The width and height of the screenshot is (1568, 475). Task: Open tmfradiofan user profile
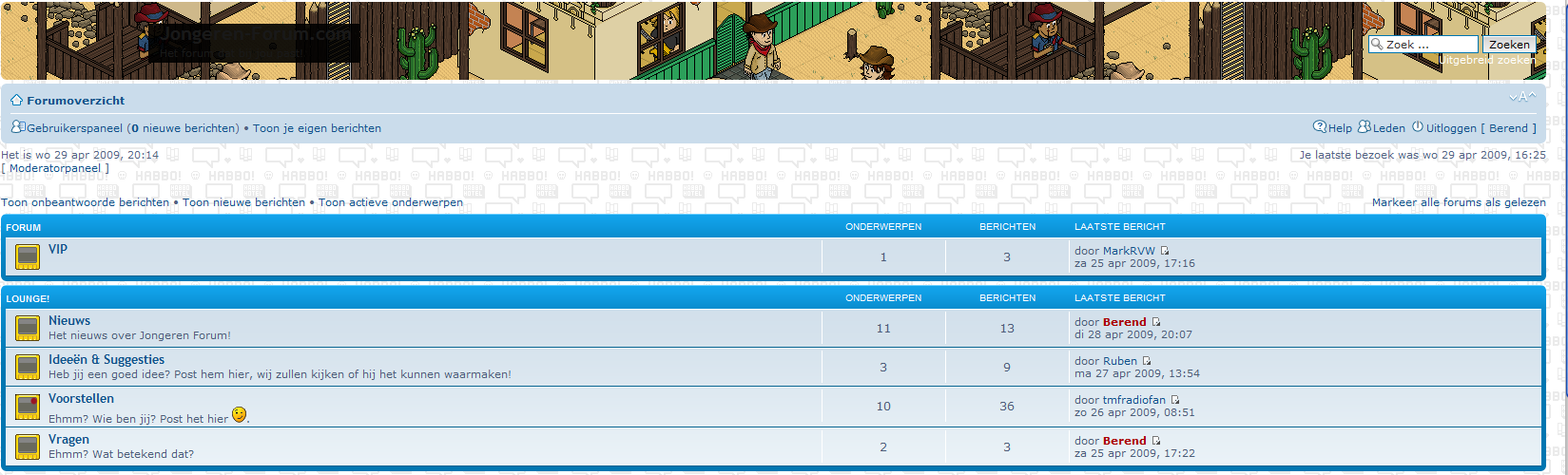[1134, 401]
